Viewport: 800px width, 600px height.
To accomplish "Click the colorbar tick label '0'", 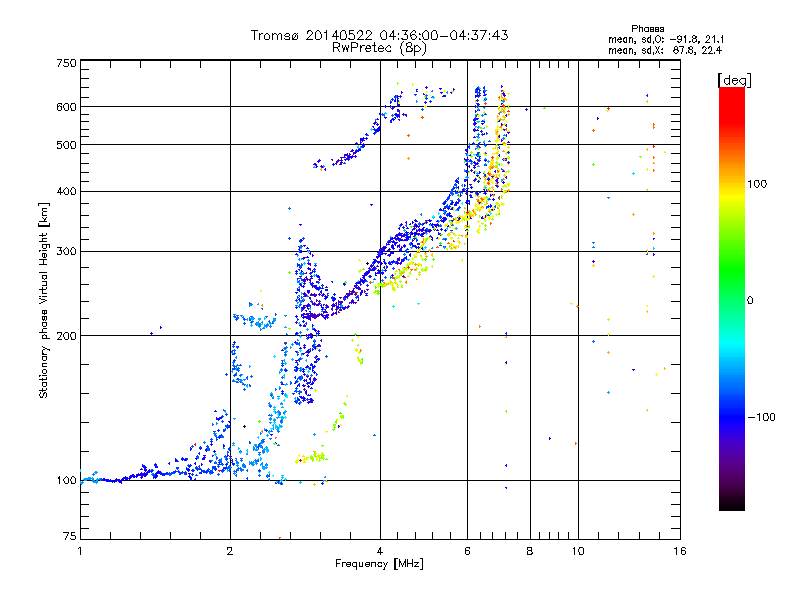I will coord(750,301).
